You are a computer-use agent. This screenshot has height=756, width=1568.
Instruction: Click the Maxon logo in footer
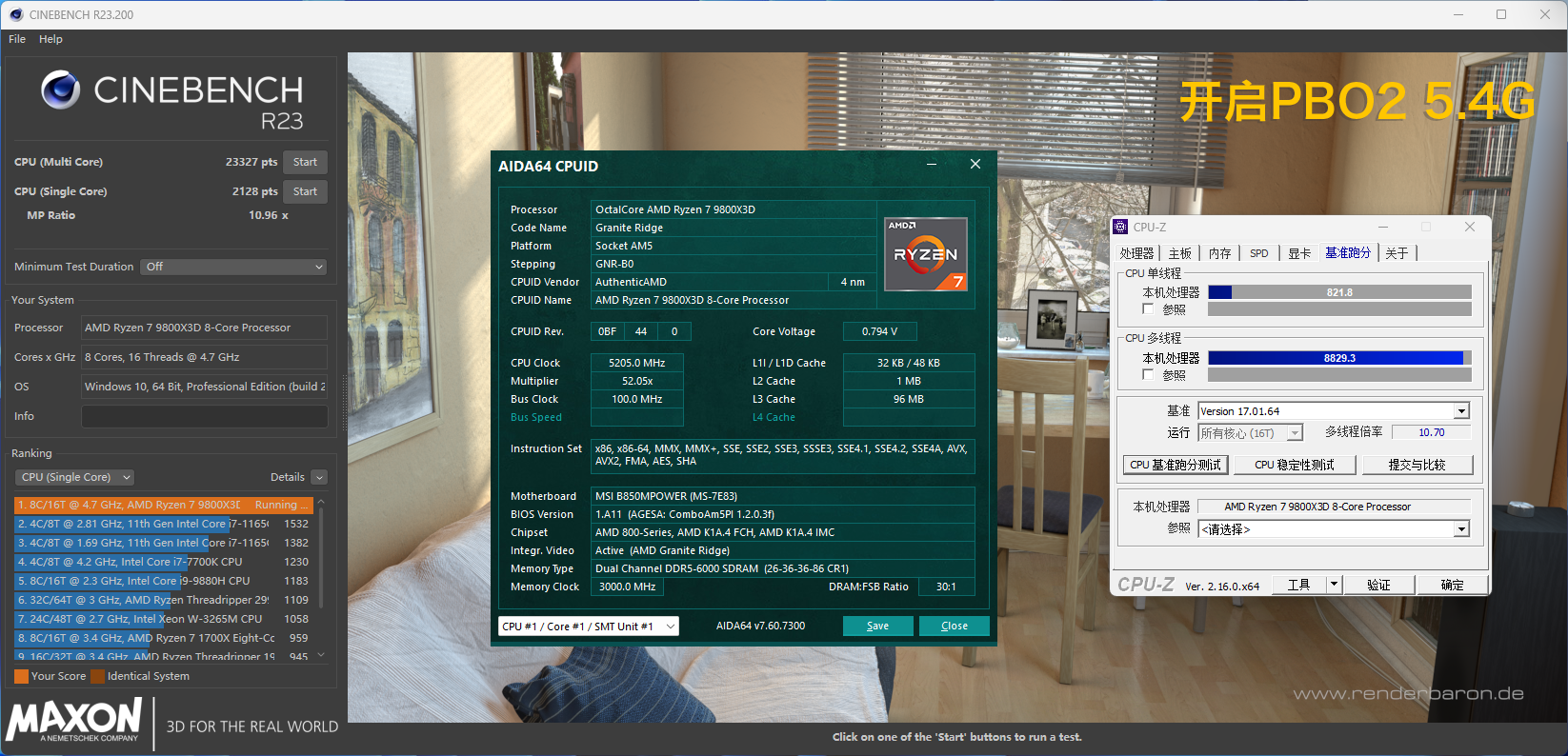[74, 719]
